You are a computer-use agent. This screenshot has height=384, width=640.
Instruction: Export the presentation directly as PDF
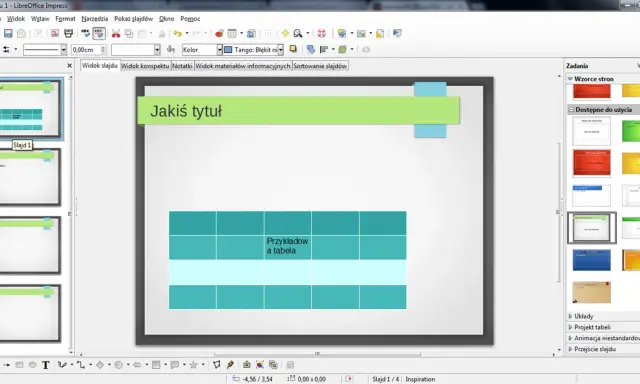pos(55,33)
